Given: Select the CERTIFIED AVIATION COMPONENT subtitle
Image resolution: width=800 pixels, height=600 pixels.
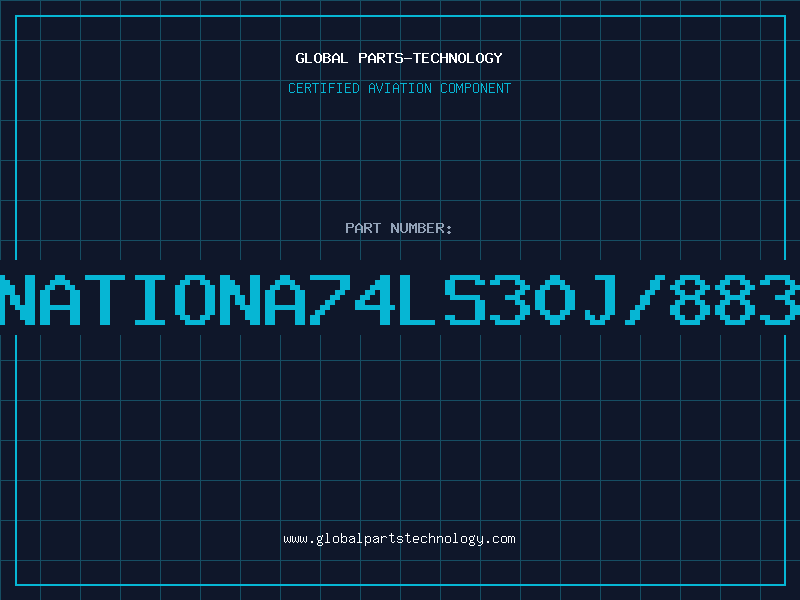Looking at the screenshot, I should pos(399,88).
